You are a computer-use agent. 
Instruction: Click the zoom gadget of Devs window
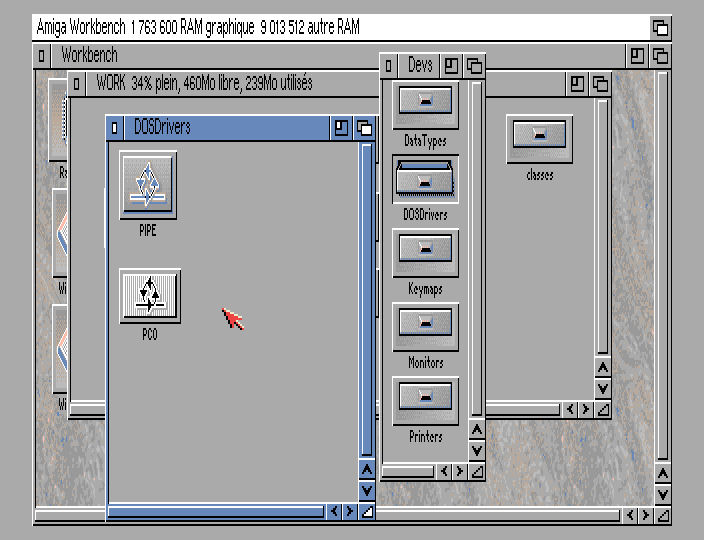point(451,66)
